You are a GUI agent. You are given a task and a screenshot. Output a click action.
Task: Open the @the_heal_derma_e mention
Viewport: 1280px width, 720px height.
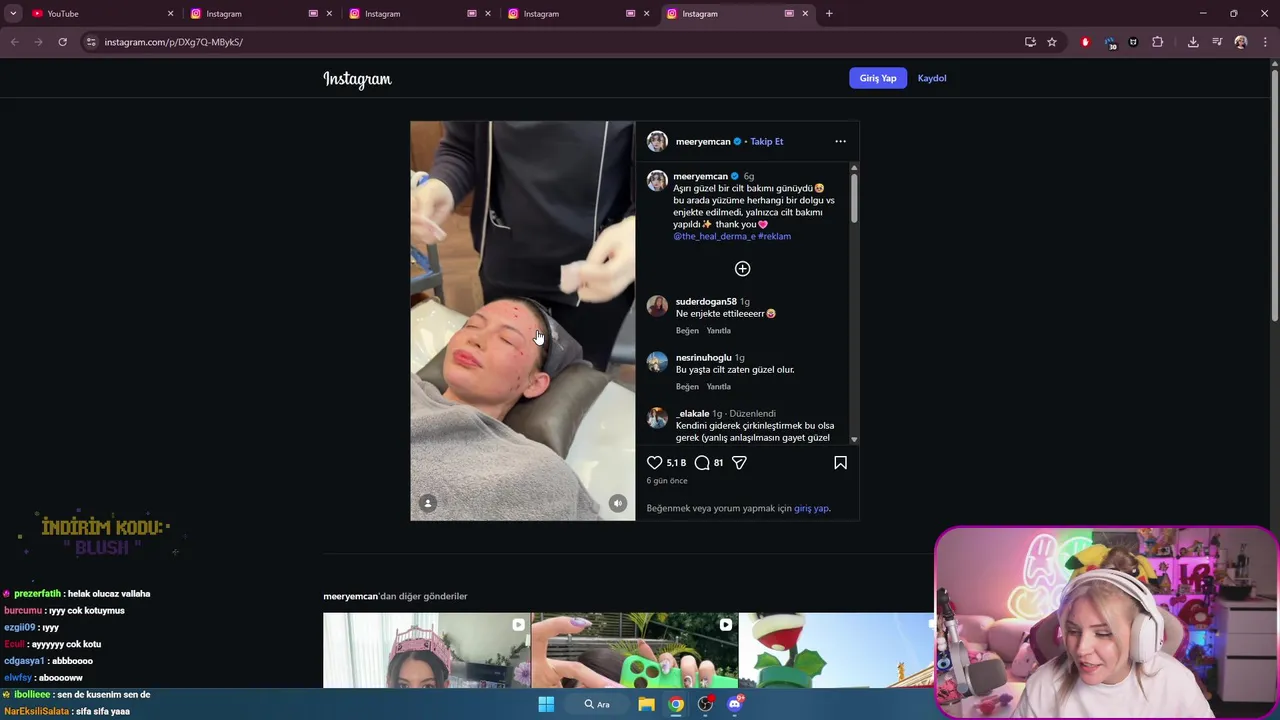[714, 237]
